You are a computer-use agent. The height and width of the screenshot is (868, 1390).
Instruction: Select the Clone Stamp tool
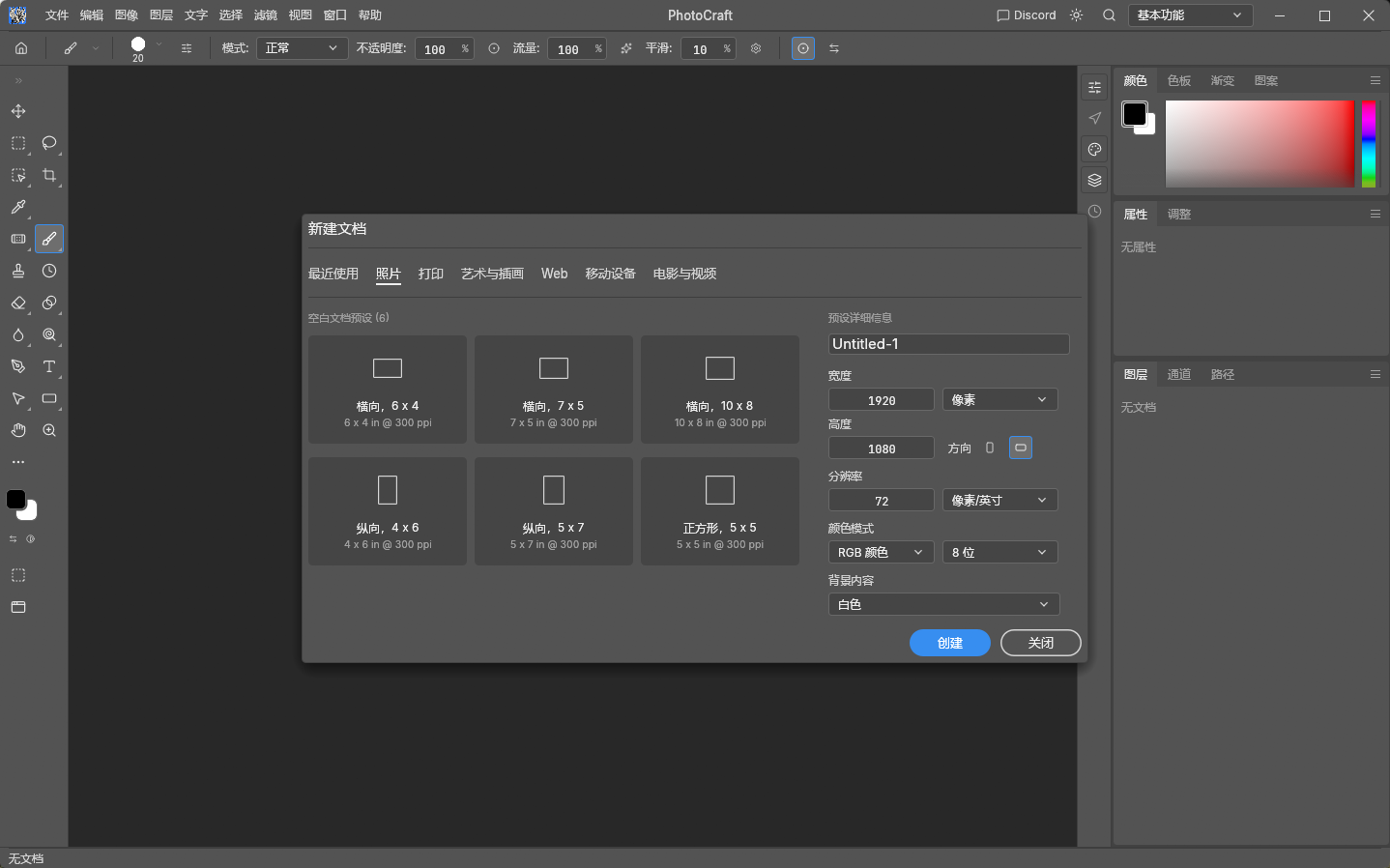(x=18, y=271)
